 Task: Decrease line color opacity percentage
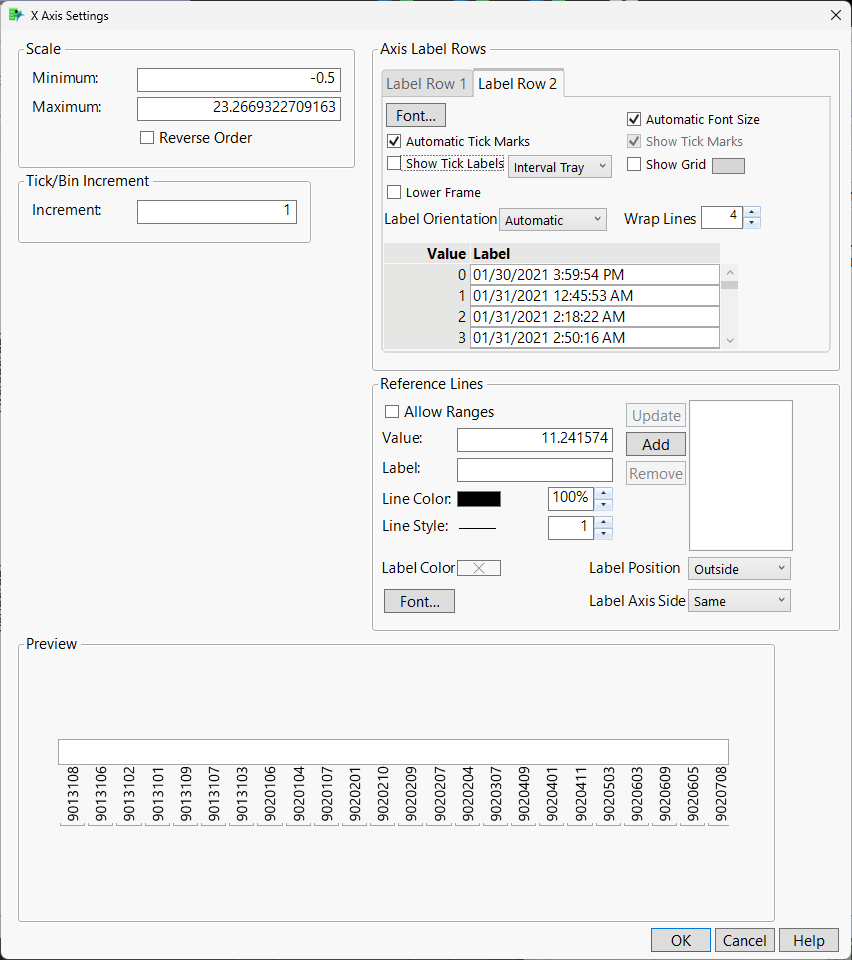coord(604,504)
